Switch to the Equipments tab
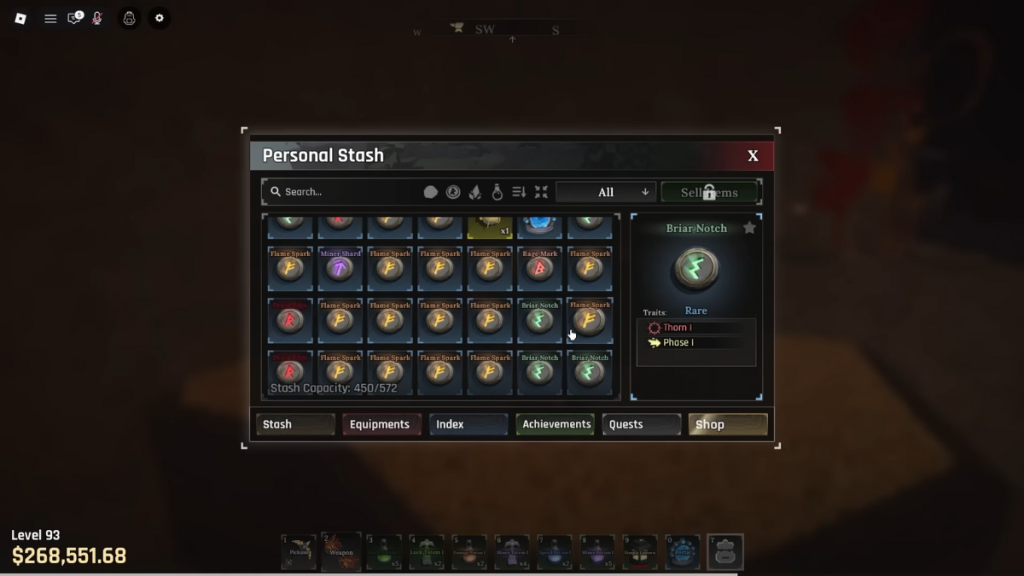Image resolution: width=1024 pixels, height=576 pixels. coord(381,424)
